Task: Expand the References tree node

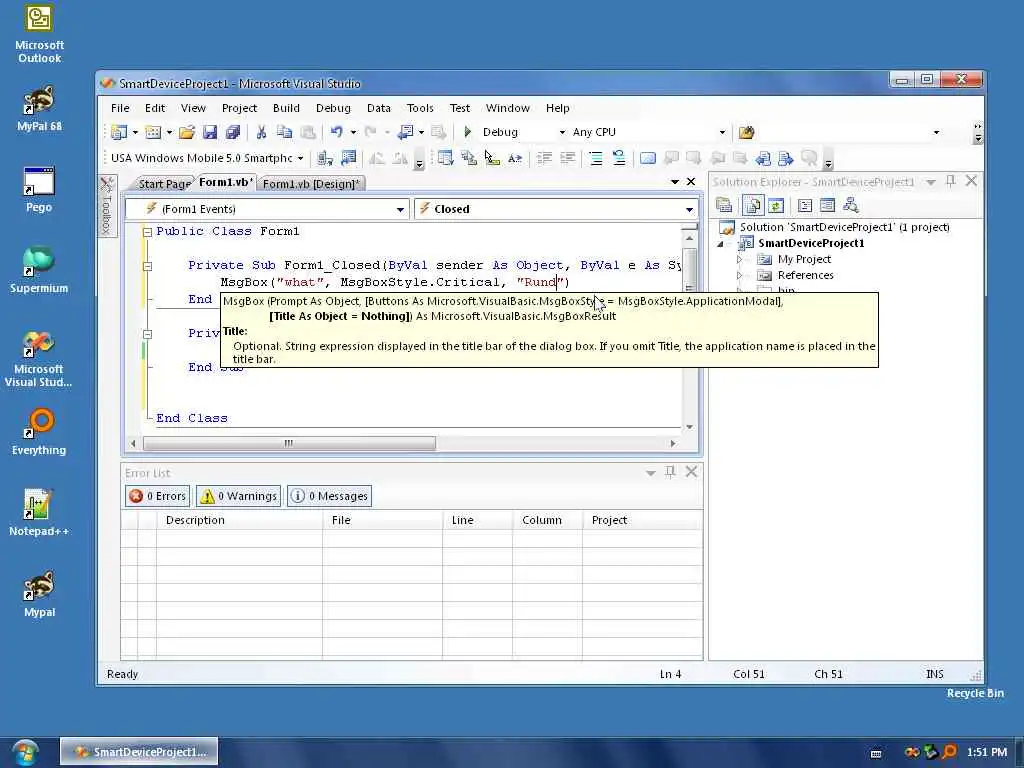Action: 739,276
